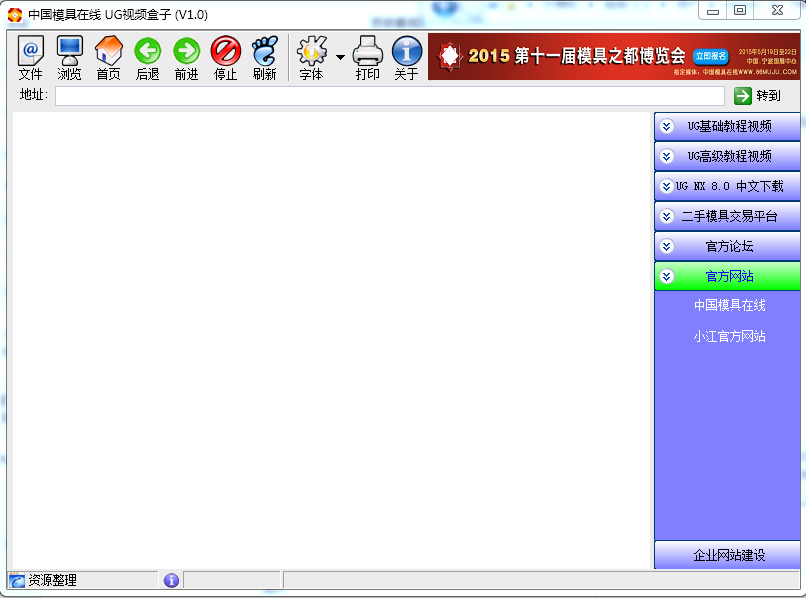Select the 二手模具交易平台 sidebar entry

tap(727, 216)
